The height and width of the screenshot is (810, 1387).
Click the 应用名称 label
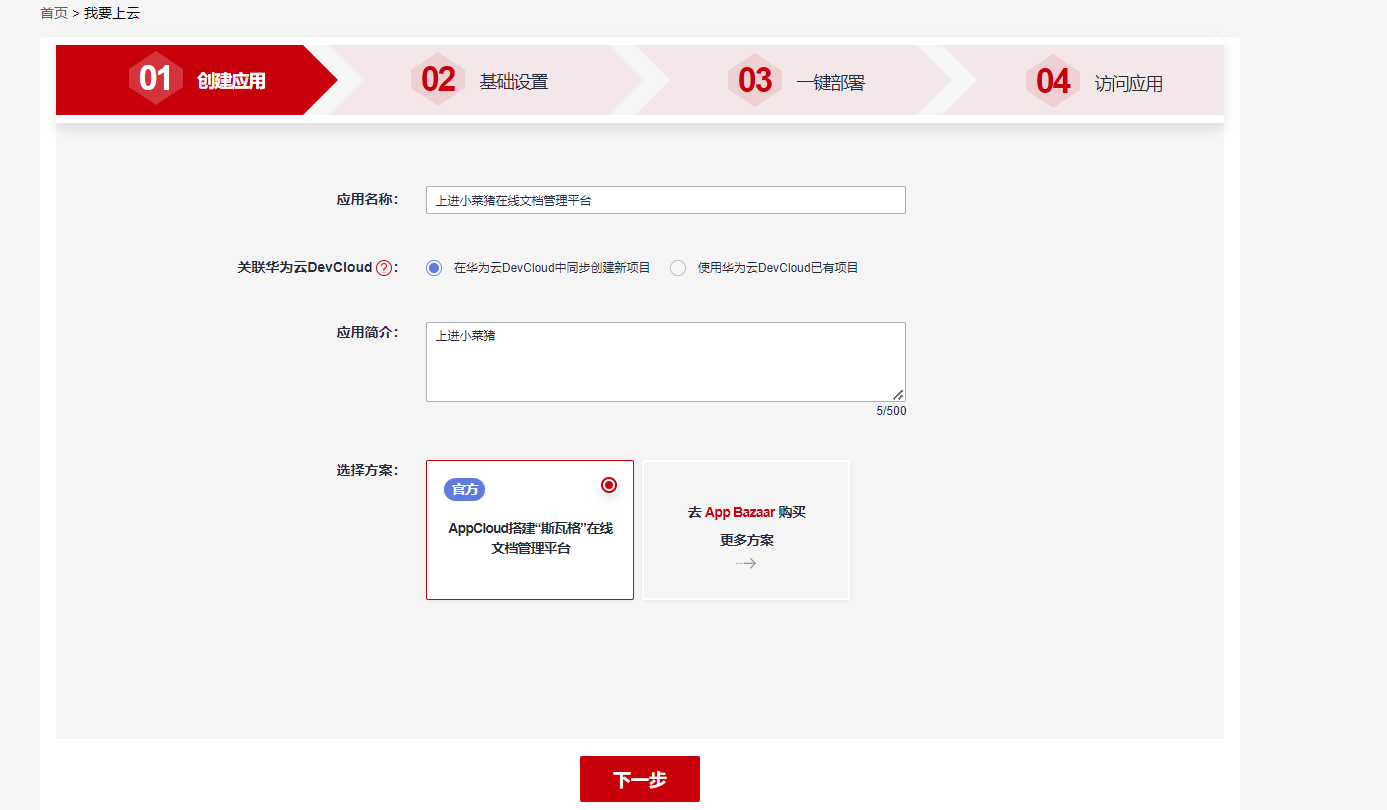[x=367, y=199]
